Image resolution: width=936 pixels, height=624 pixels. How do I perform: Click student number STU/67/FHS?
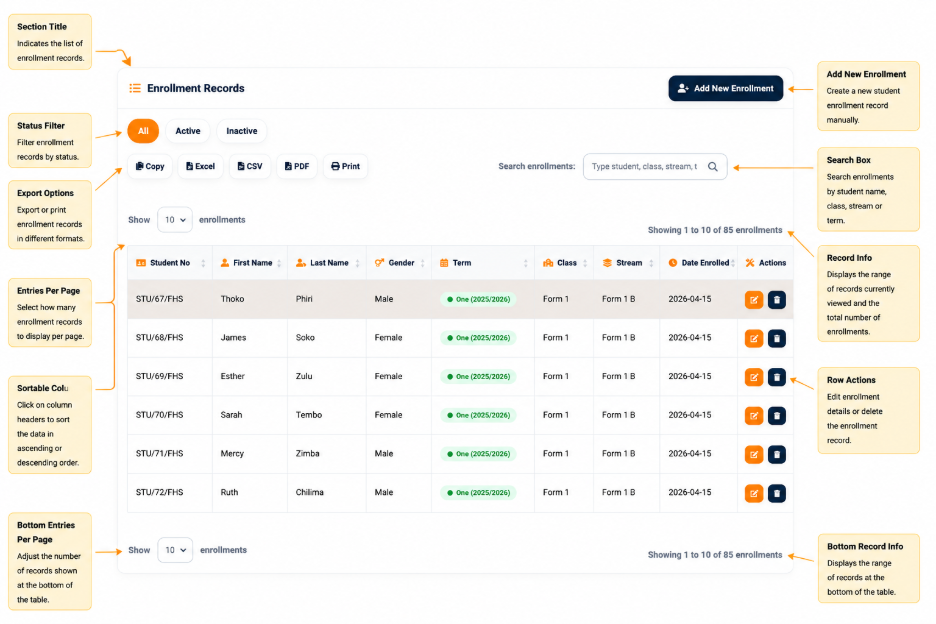pyautogui.click(x=159, y=299)
